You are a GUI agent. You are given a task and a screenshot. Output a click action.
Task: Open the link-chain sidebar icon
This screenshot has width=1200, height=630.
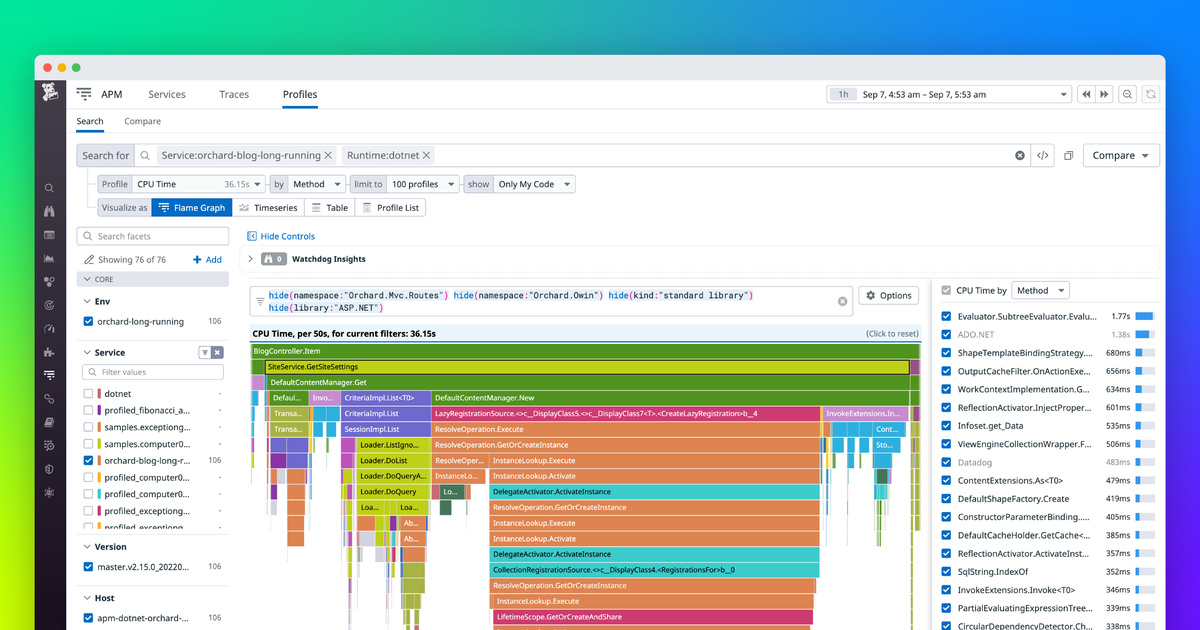coord(49,398)
